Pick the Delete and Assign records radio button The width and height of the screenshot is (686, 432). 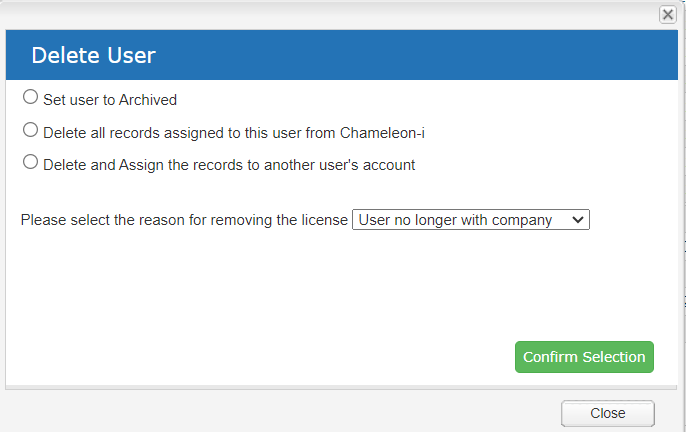30,162
